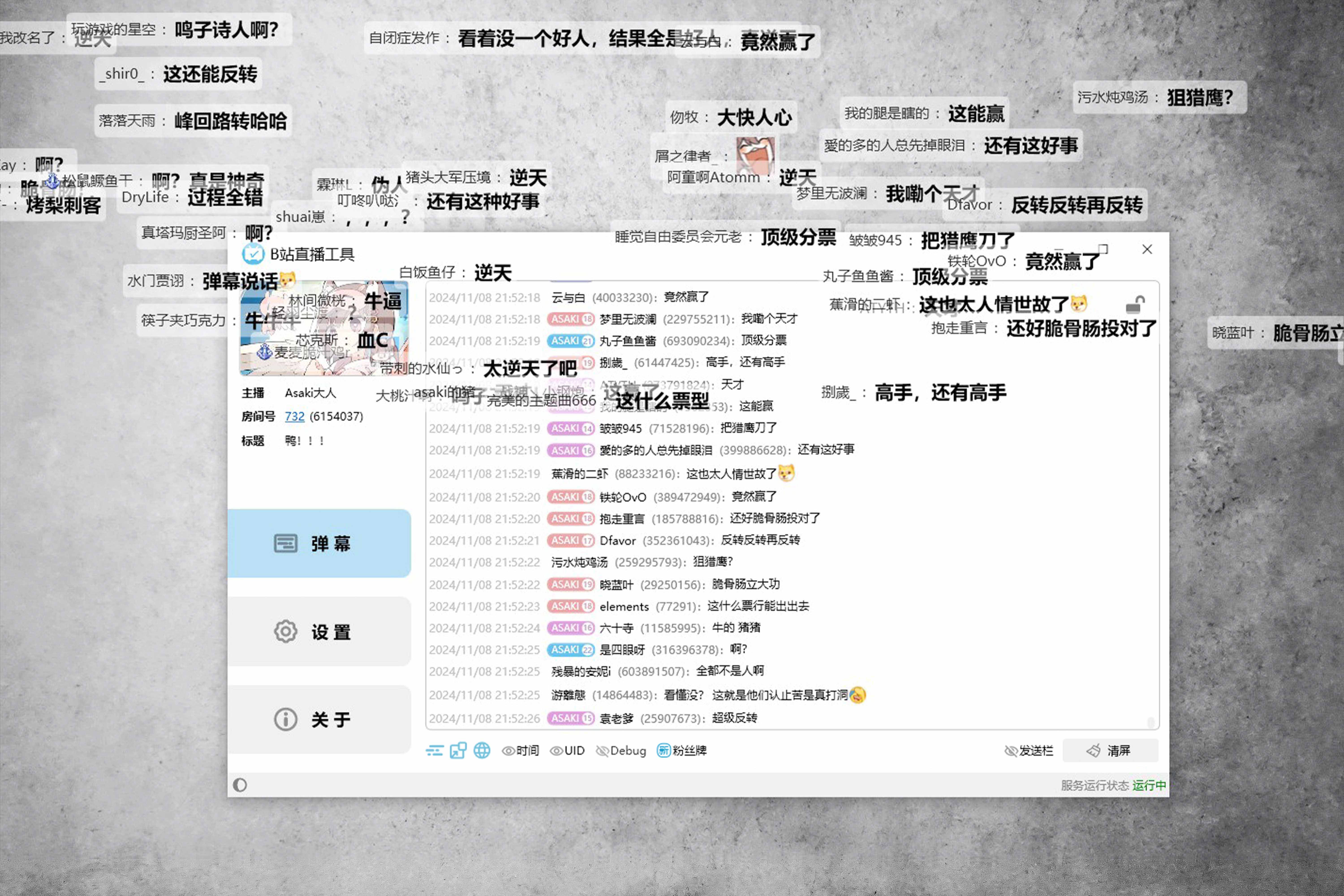
Task: Toggle the dark/light theme half-circle icon
Action: (240, 785)
